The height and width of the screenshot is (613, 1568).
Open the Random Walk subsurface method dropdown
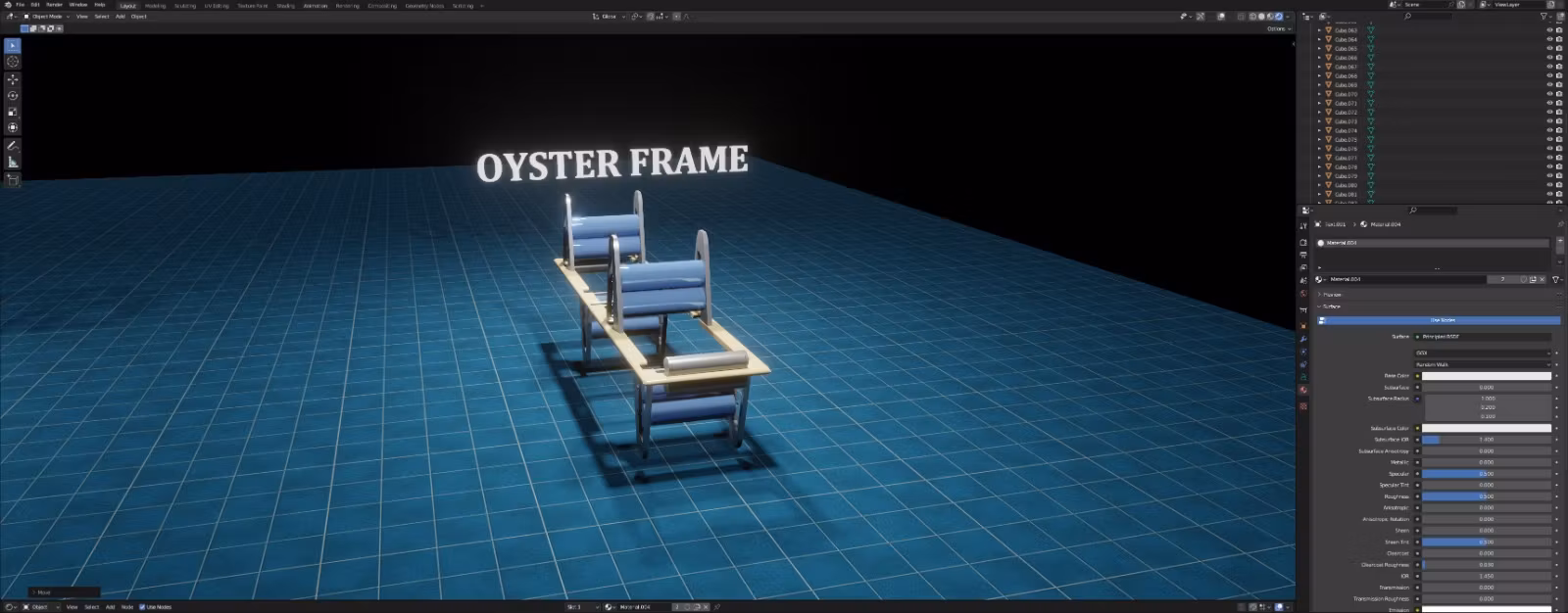1483,364
